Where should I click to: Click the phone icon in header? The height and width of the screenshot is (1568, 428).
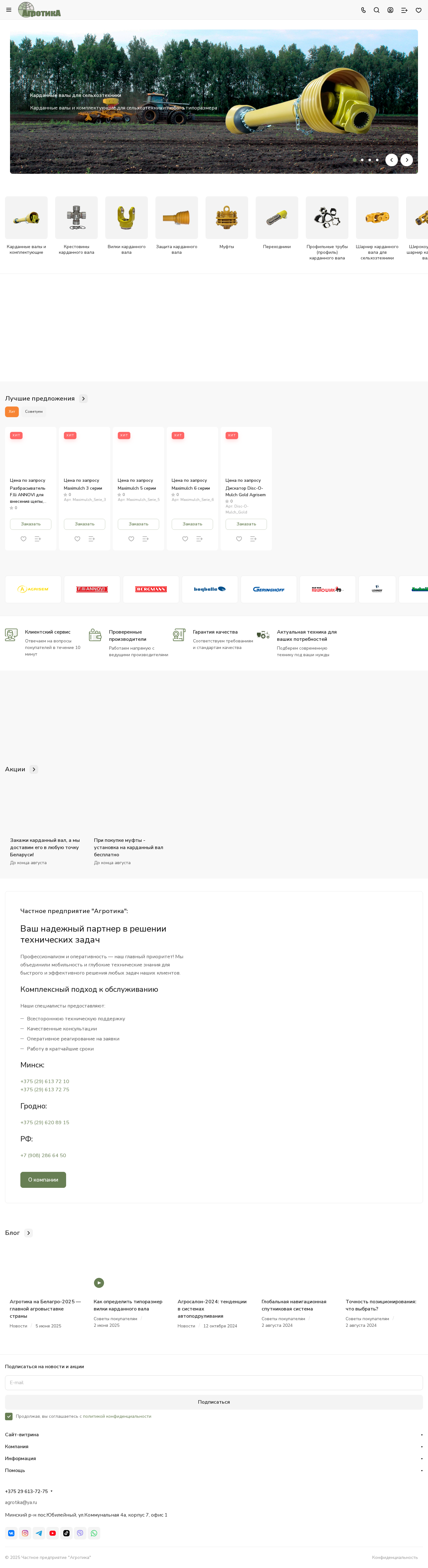(363, 10)
